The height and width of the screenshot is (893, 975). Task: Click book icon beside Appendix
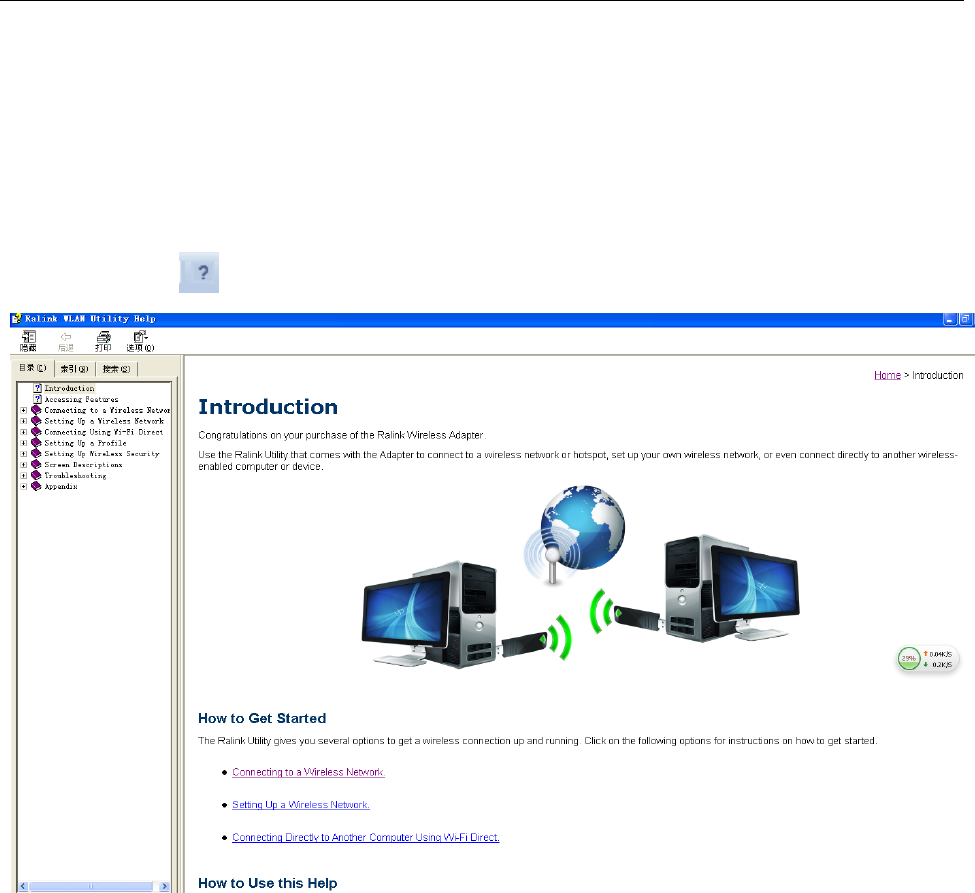point(36,486)
